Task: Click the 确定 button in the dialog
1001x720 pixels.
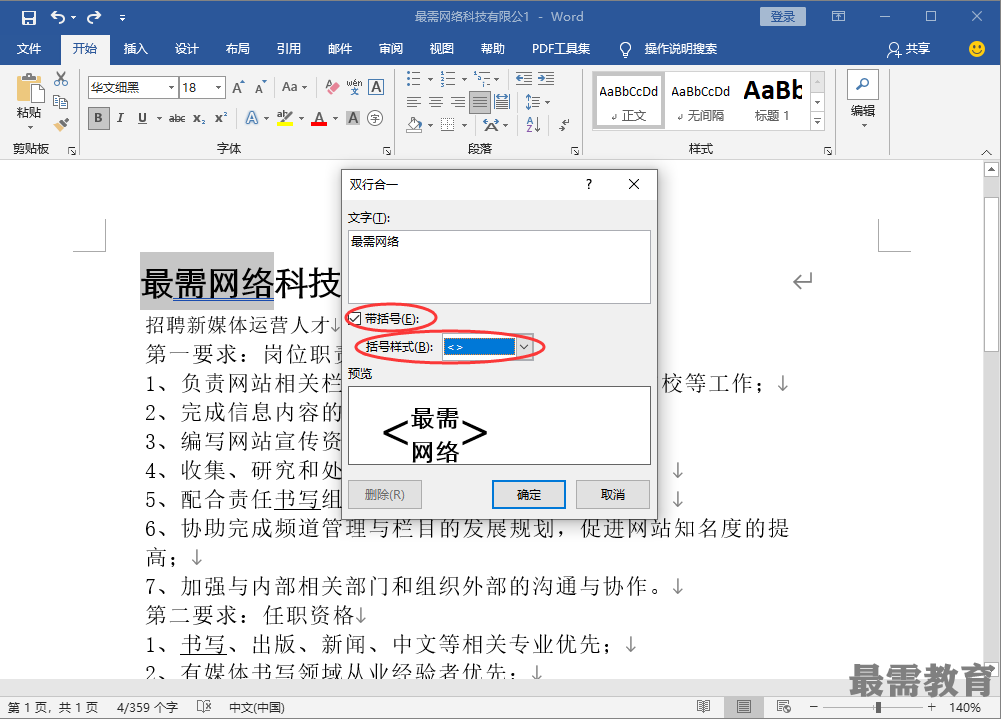Action: coord(529,494)
